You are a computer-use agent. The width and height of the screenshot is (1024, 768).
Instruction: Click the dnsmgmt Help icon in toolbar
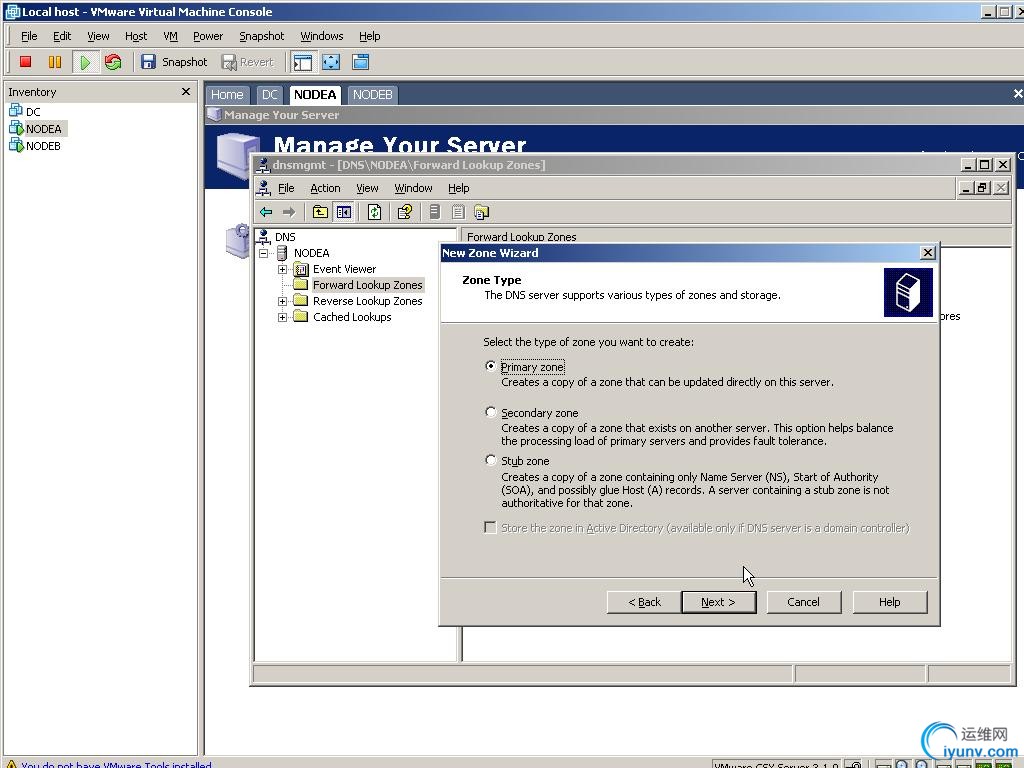405,212
